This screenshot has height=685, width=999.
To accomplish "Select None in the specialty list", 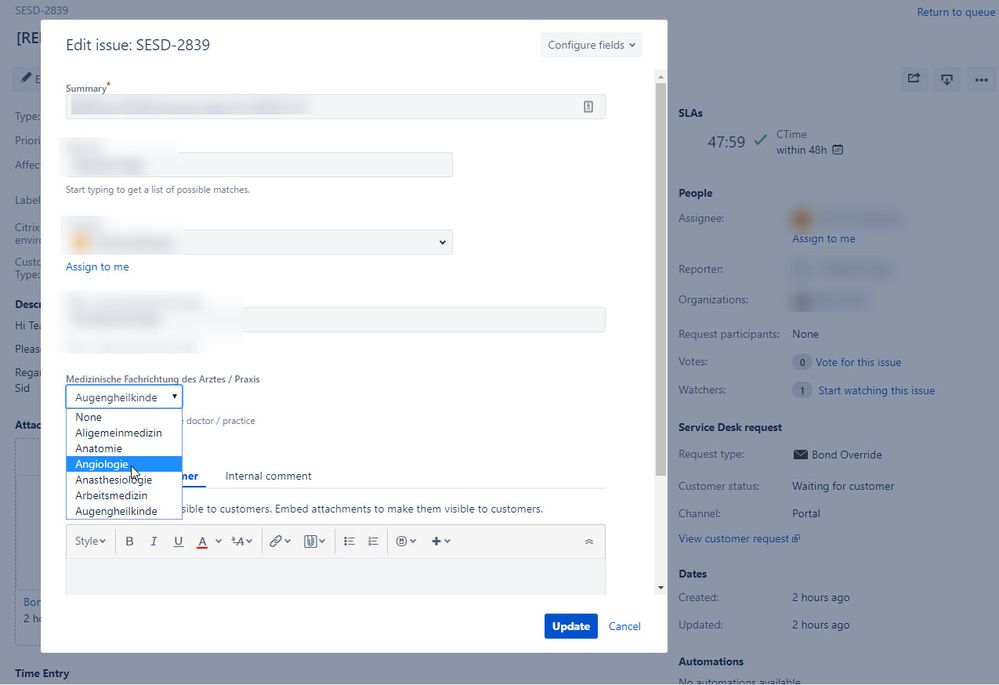I will (x=124, y=417).
